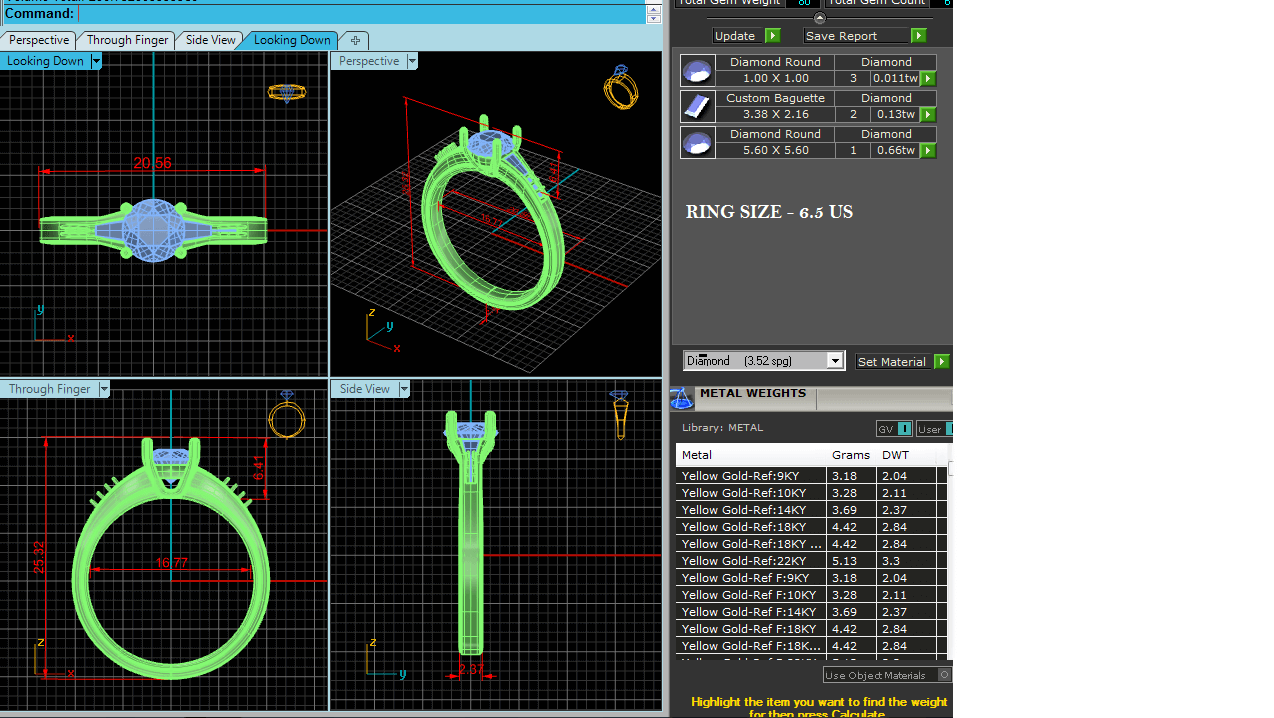Open the Through Finger viewport title dropdown

tap(104, 389)
